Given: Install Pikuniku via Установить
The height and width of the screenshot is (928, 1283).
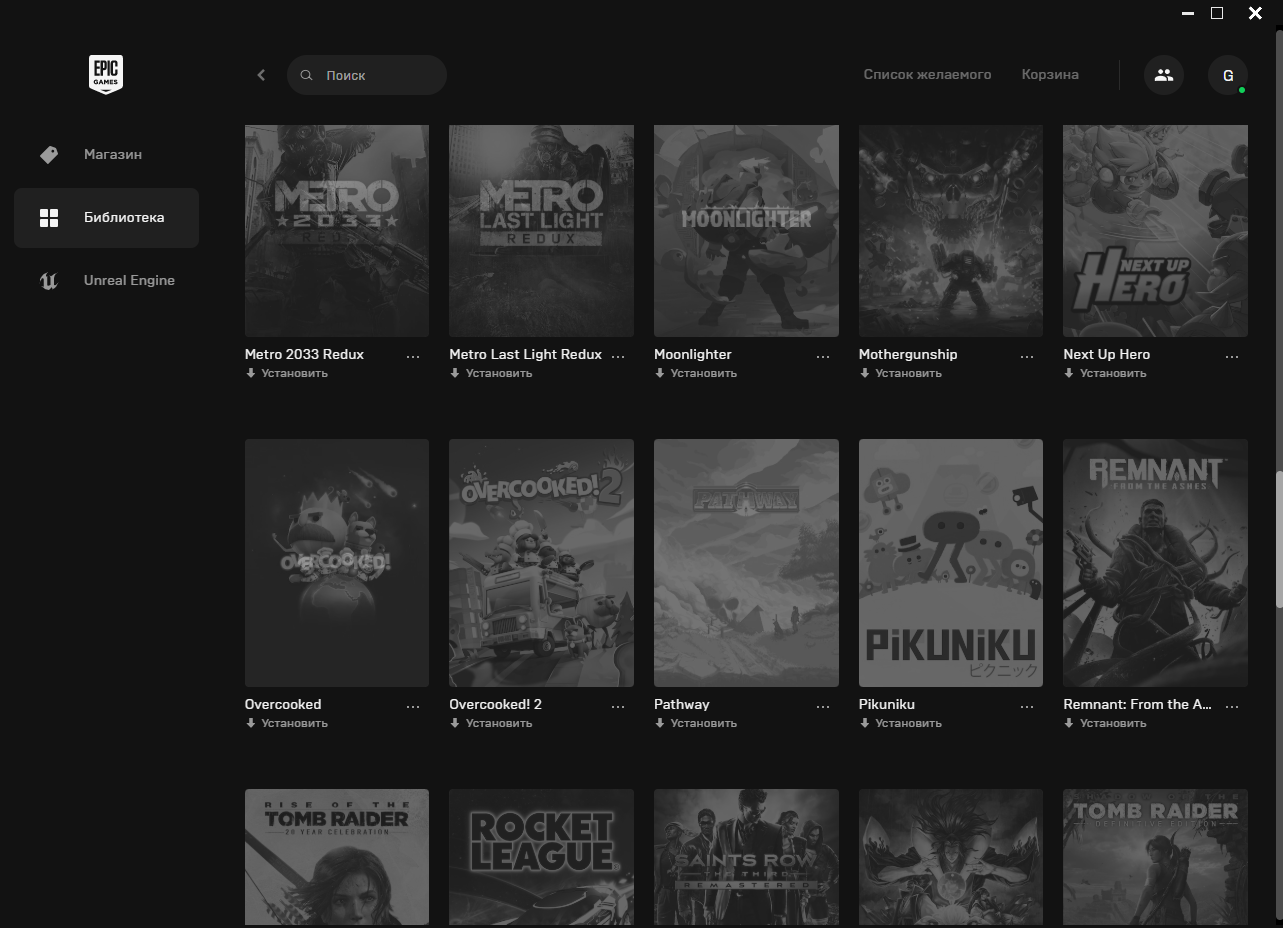Looking at the screenshot, I should point(901,723).
